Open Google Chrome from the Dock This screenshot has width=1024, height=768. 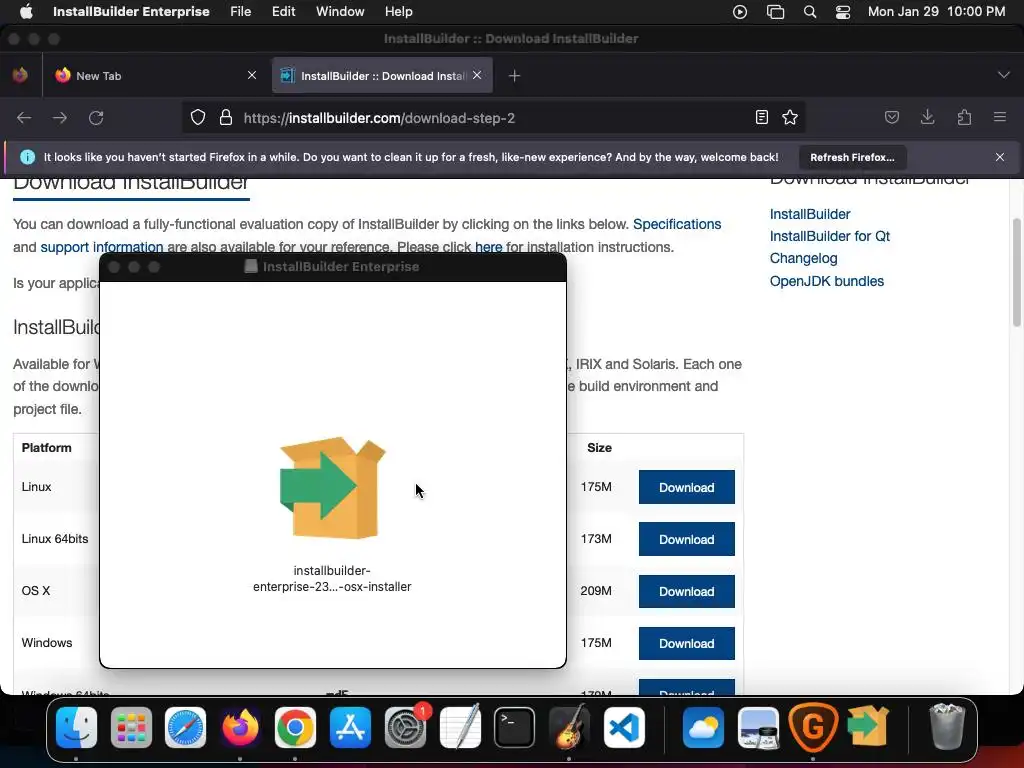coord(295,728)
